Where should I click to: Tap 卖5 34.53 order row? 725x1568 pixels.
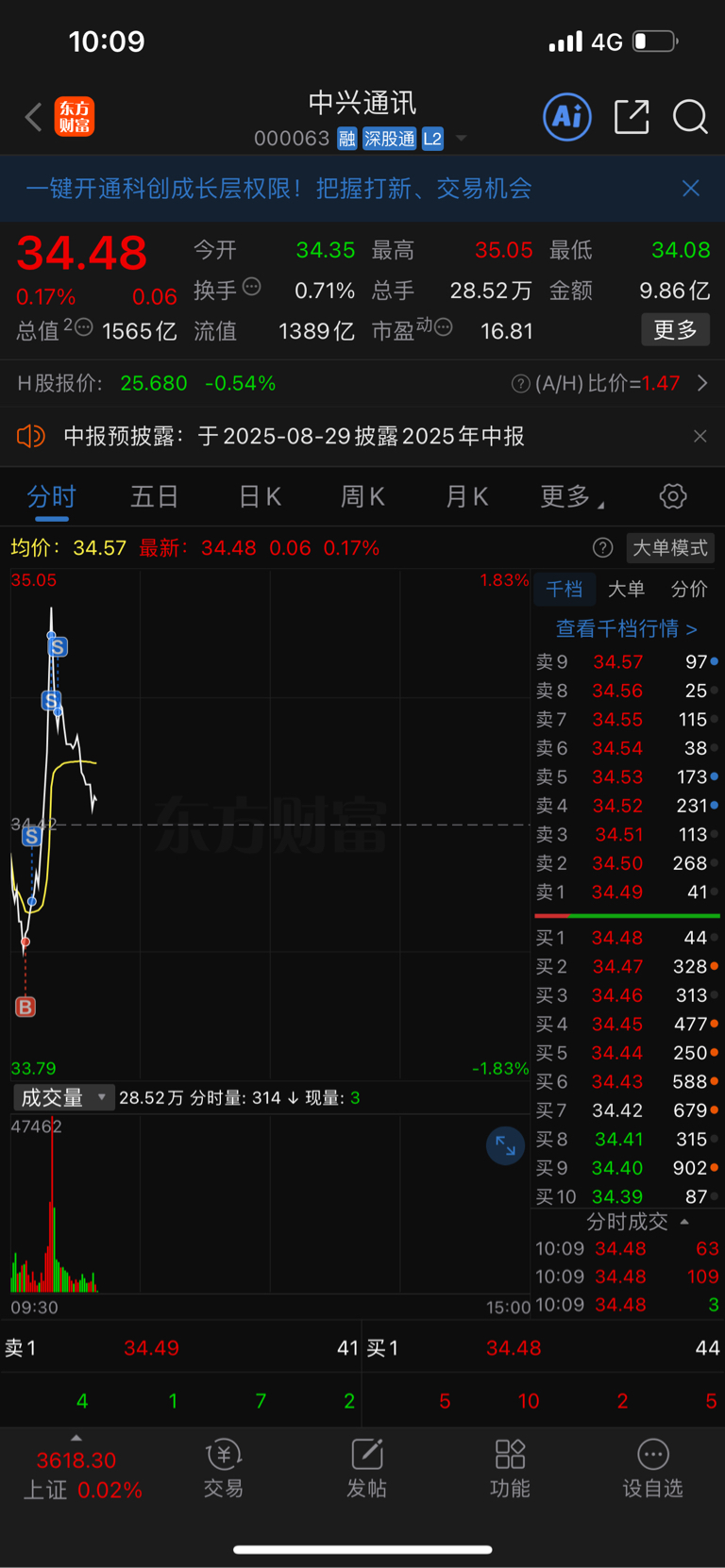coord(627,776)
